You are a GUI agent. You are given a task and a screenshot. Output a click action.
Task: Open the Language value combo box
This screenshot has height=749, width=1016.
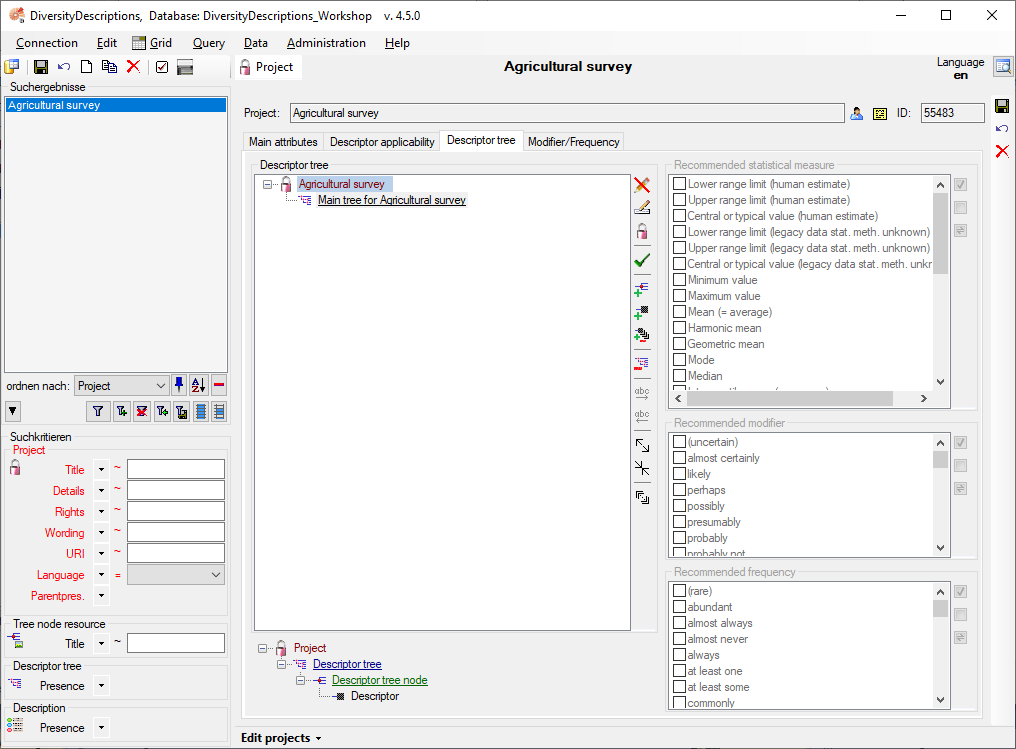(x=176, y=575)
